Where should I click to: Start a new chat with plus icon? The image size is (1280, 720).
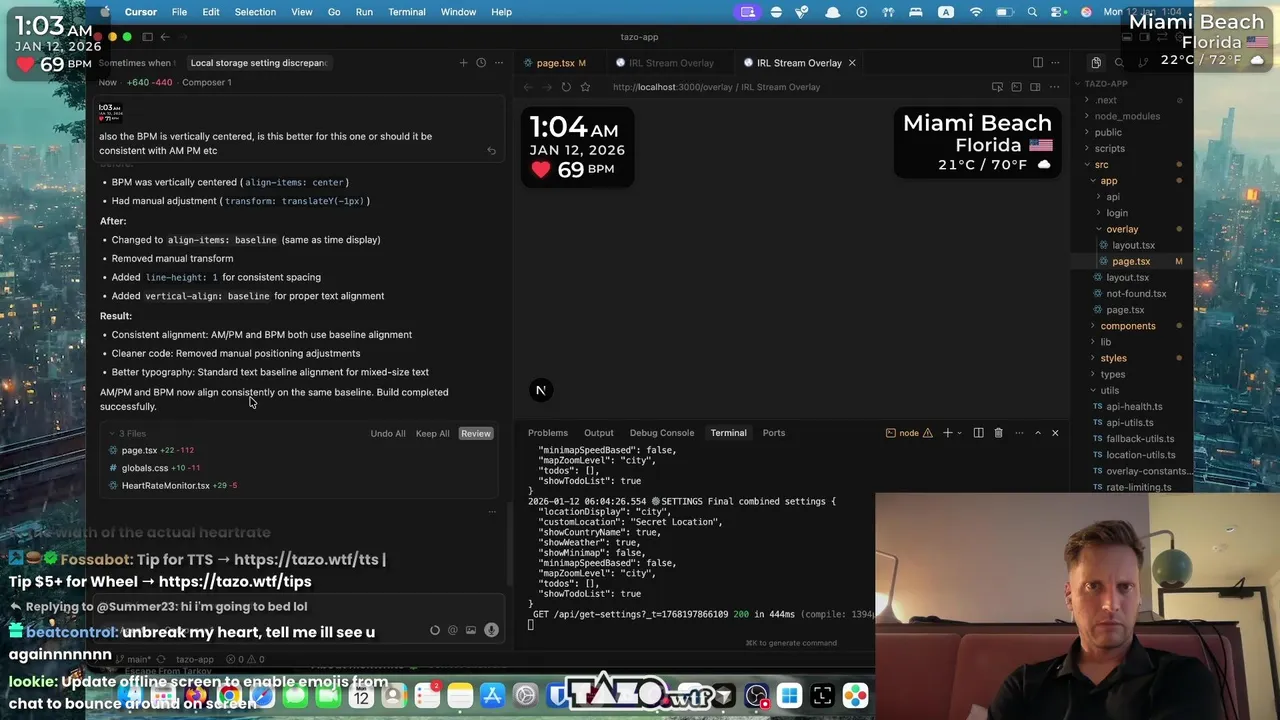[463, 63]
